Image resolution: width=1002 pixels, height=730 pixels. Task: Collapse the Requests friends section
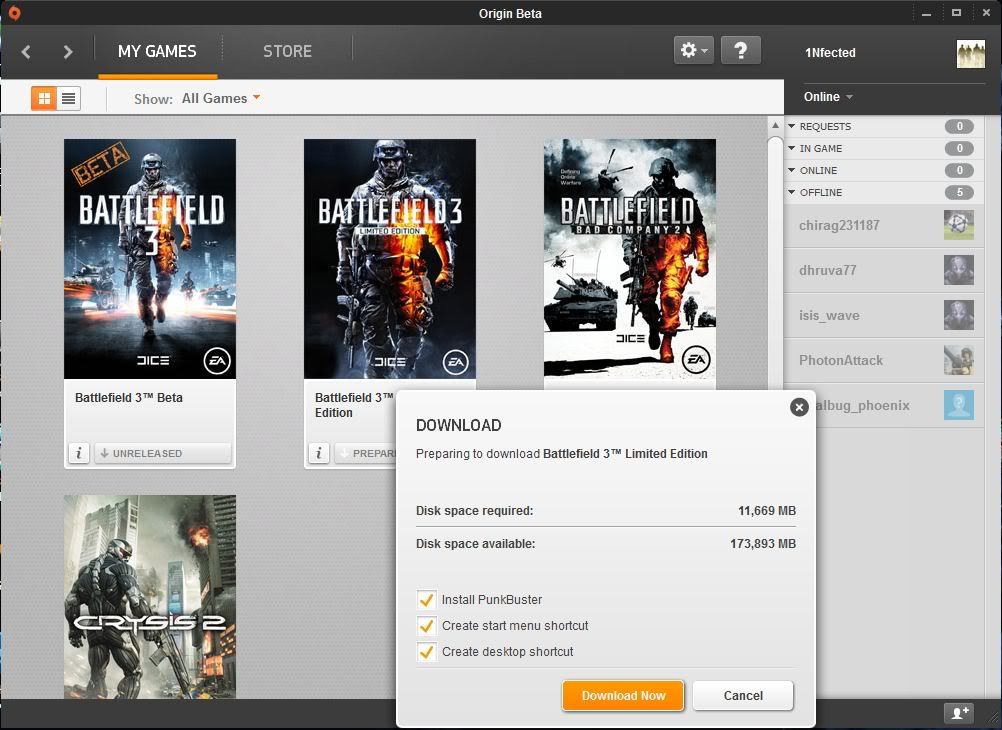pos(792,126)
